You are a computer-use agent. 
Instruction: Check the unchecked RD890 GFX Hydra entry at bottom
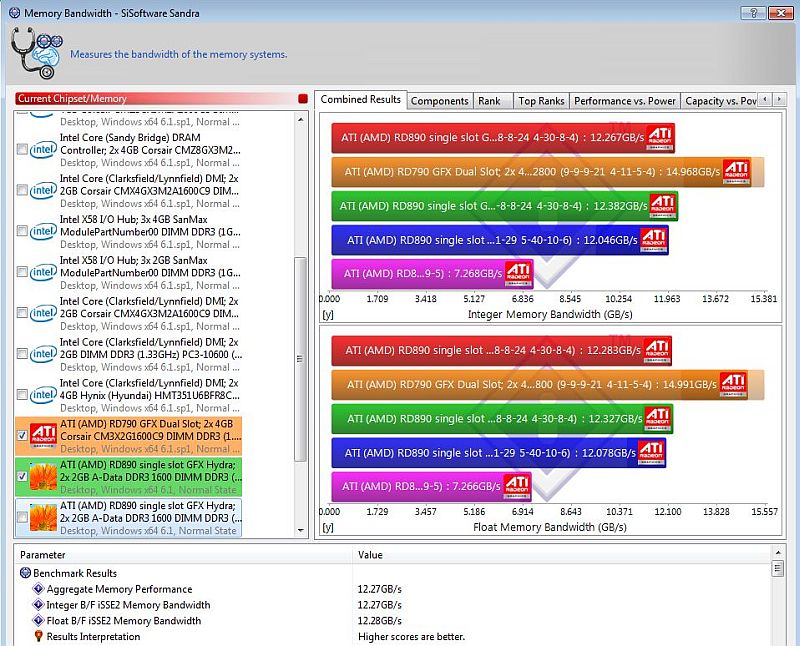[x=22, y=517]
